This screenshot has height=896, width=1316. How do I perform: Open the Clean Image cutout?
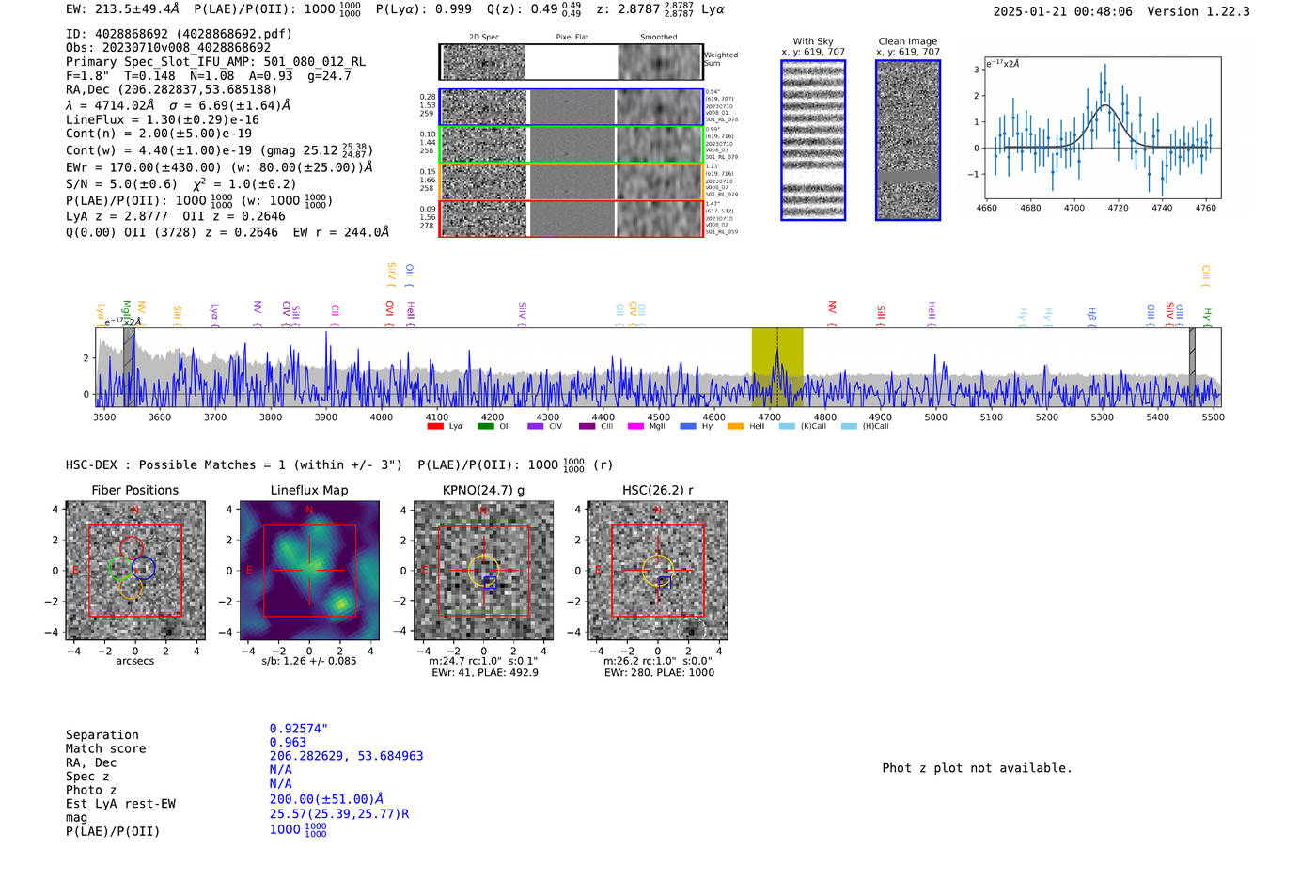pos(908,140)
